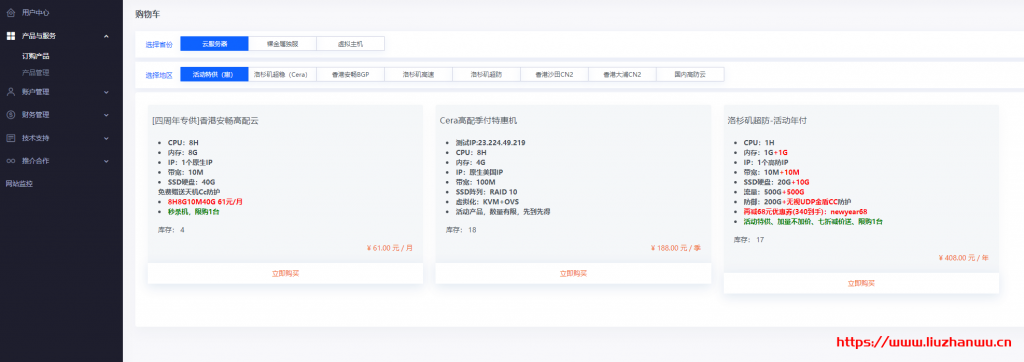Click the green 秒杀机, 限购1台 line
Image resolution: width=1024 pixels, height=362 pixels.
pyautogui.click(x=194, y=212)
